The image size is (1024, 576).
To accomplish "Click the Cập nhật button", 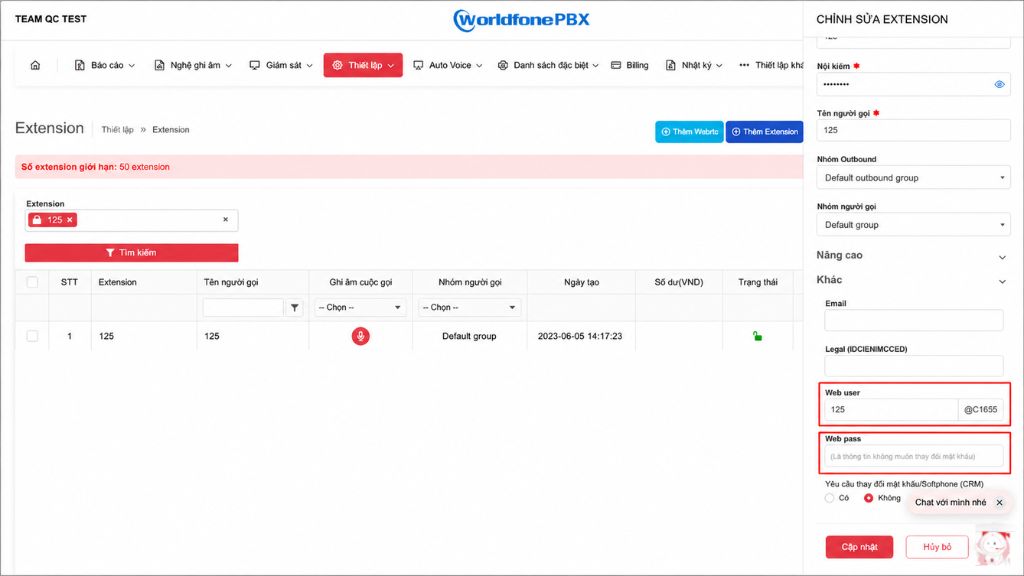I will coord(859,547).
